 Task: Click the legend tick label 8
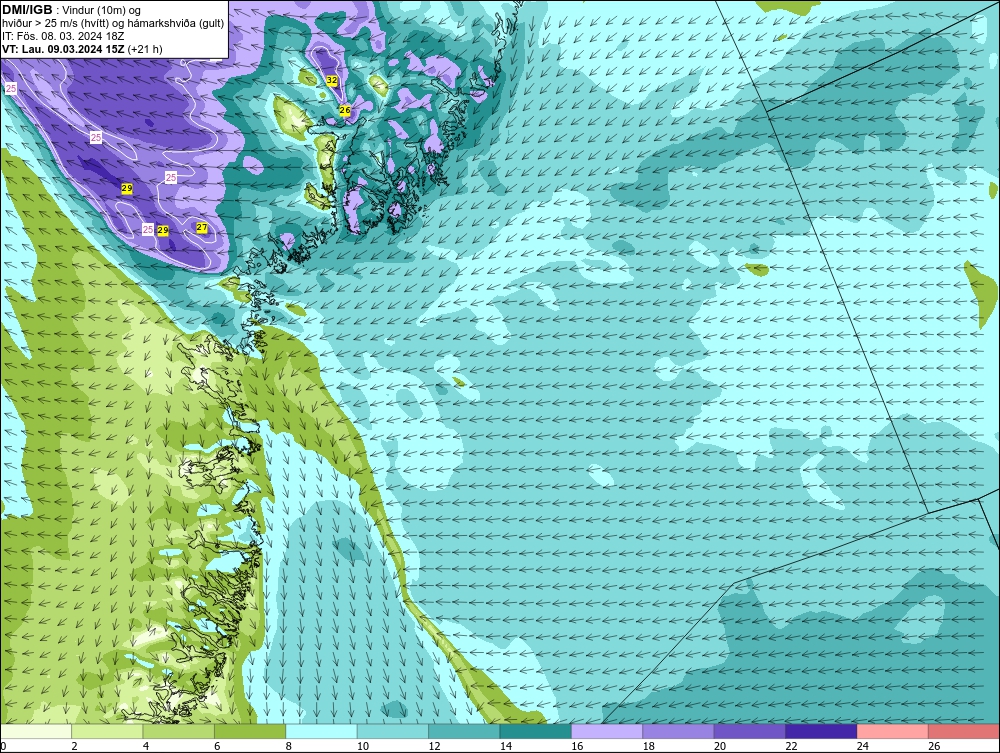[289, 746]
